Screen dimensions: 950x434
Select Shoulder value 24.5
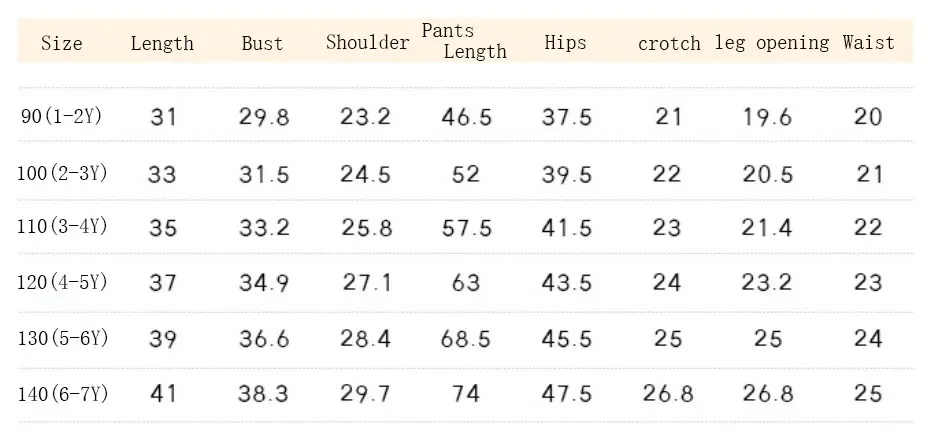click(365, 175)
